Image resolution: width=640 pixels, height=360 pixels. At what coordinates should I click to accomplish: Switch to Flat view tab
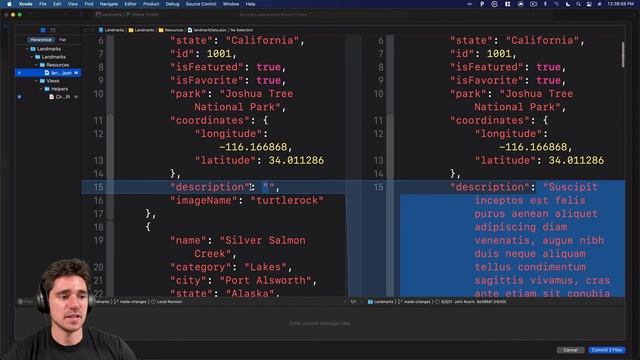[62, 40]
